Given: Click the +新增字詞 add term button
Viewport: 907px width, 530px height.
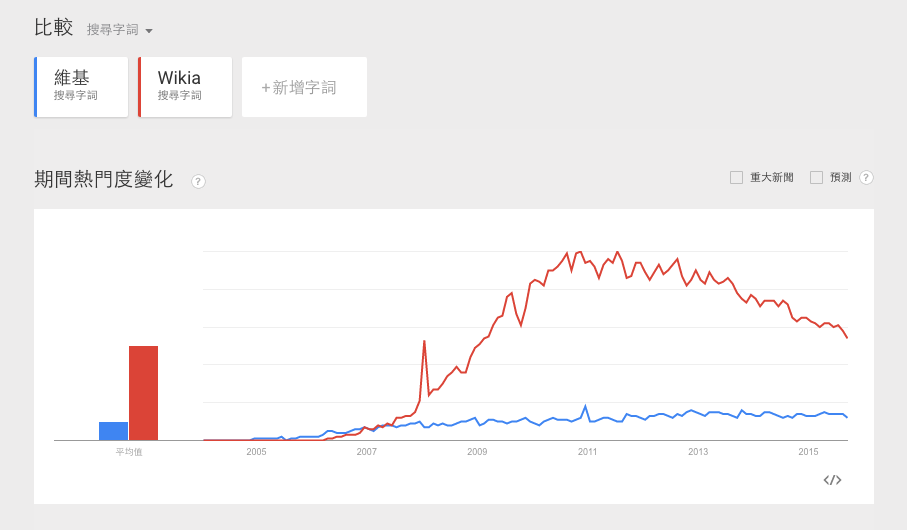Looking at the screenshot, I should (x=304, y=87).
